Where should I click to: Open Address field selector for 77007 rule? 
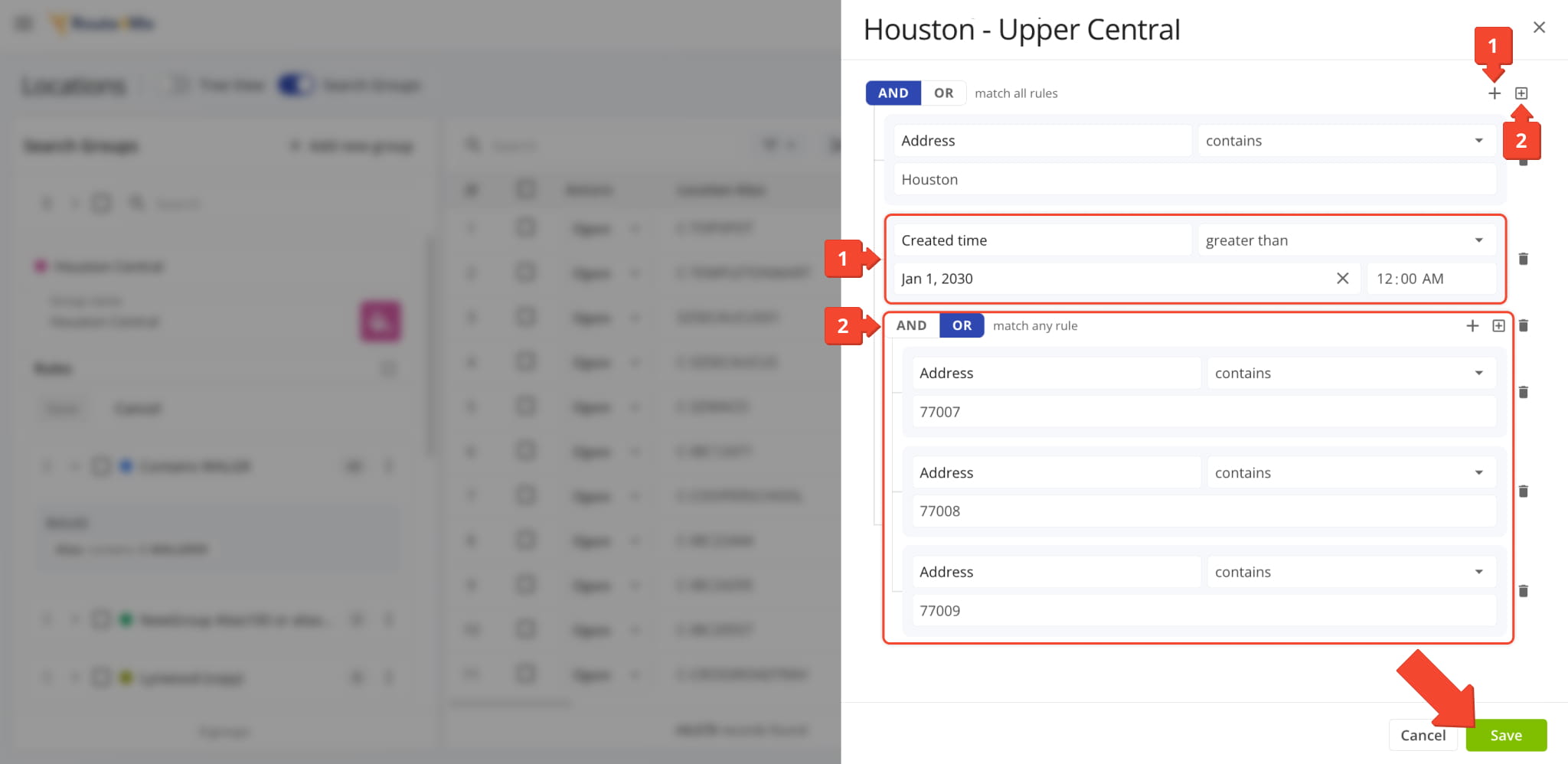[1057, 373]
